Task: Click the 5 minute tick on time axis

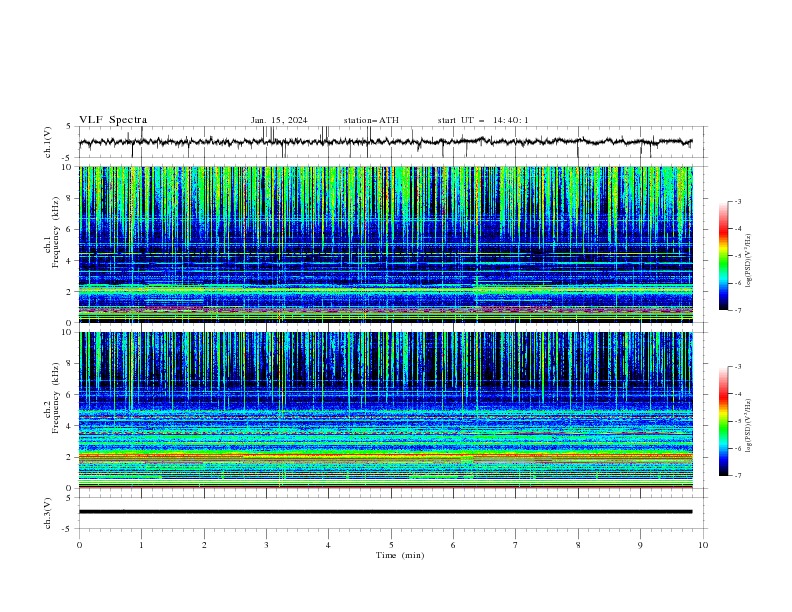Action: click(x=391, y=545)
